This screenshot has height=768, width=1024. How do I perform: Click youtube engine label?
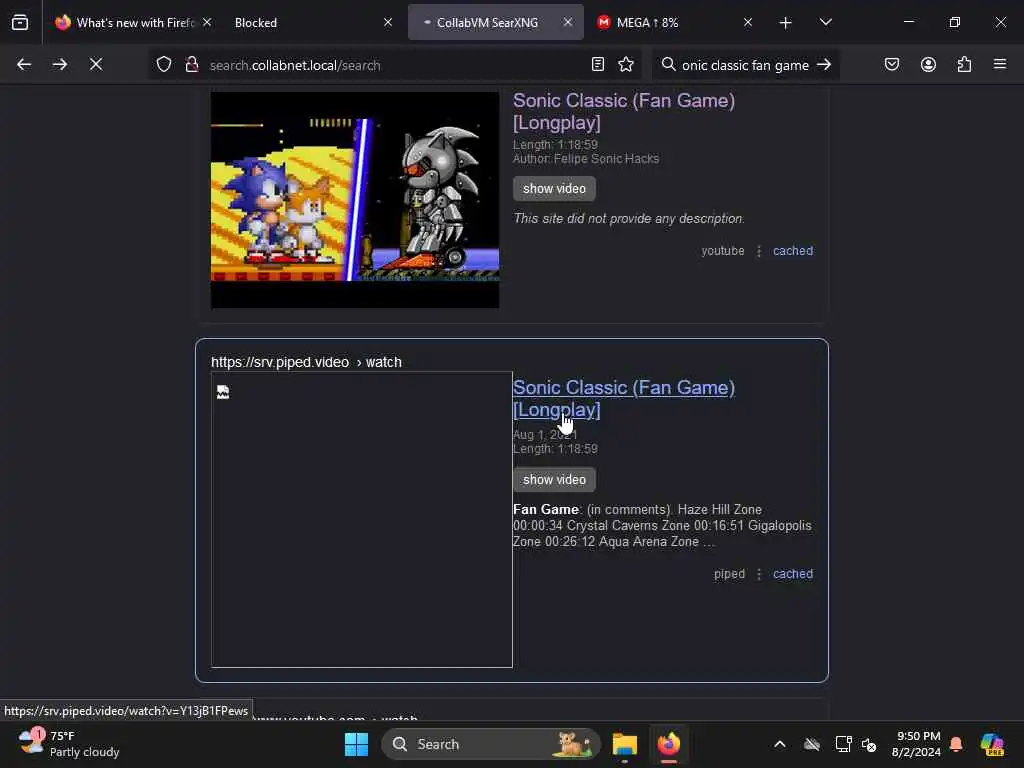[722, 251]
